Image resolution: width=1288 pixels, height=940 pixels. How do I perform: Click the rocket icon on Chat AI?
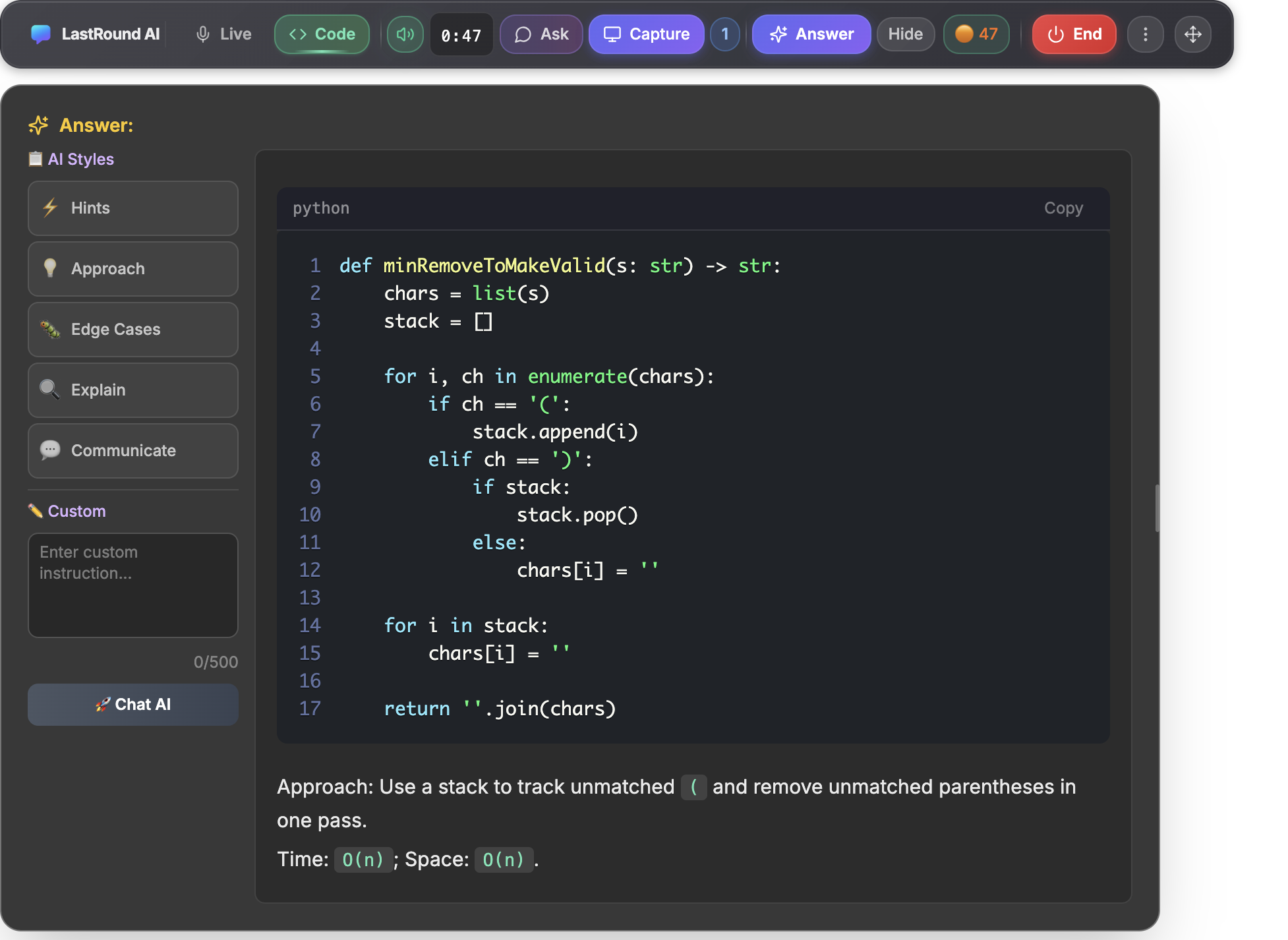[102, 705]
